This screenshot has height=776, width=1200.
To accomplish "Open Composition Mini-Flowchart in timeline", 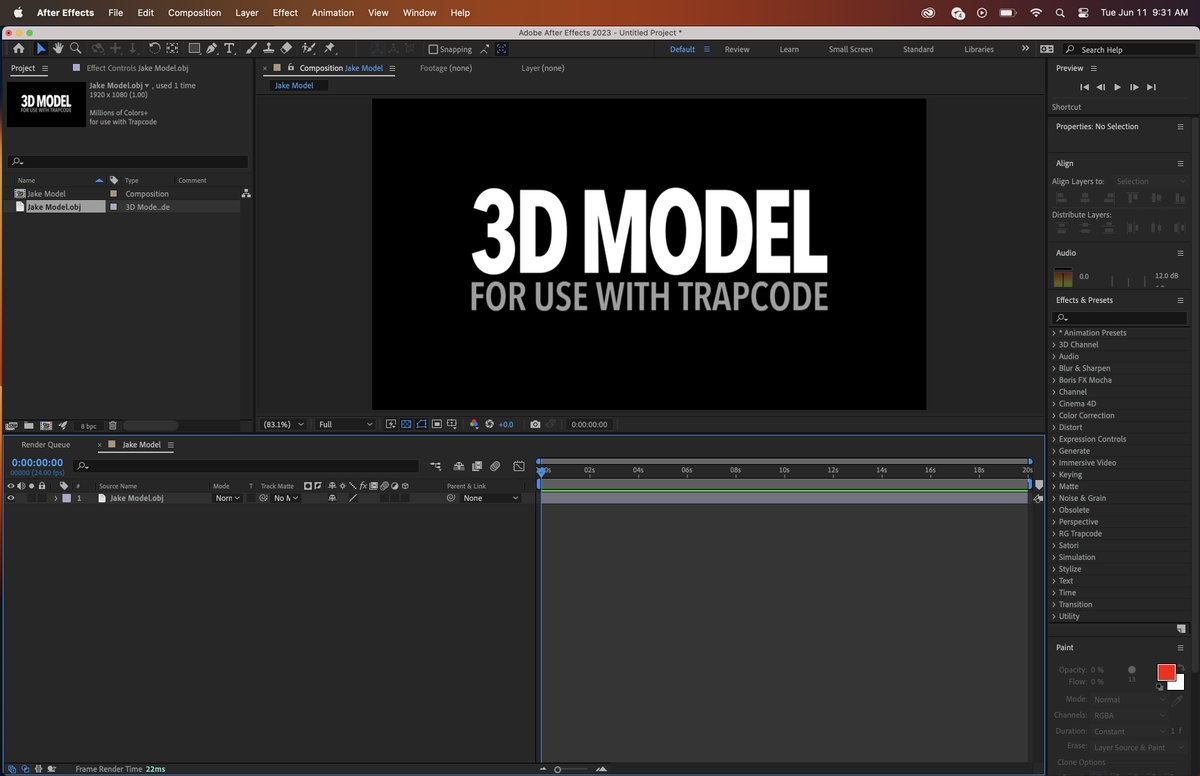I will pyautogui.click(x=435, y=466).
